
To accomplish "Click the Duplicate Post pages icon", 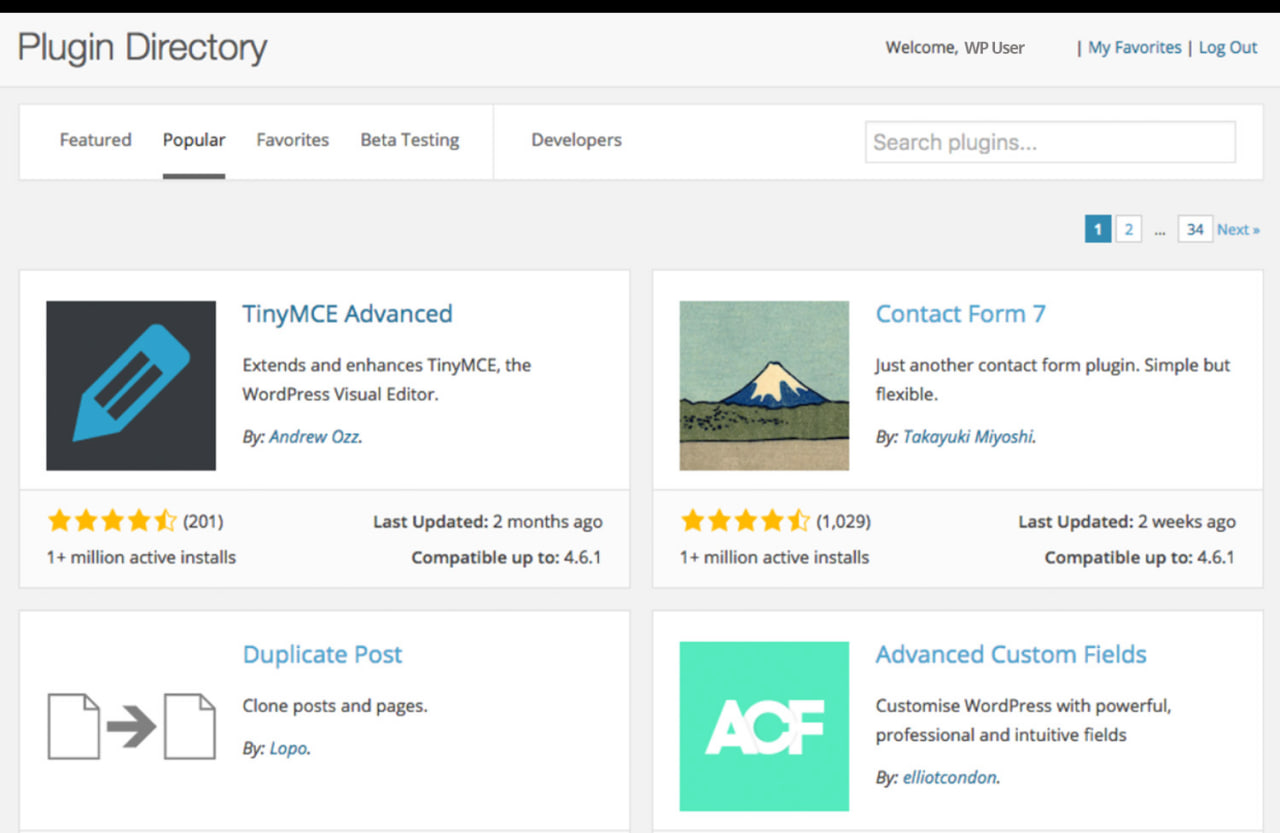I will [x=131, y=726].
